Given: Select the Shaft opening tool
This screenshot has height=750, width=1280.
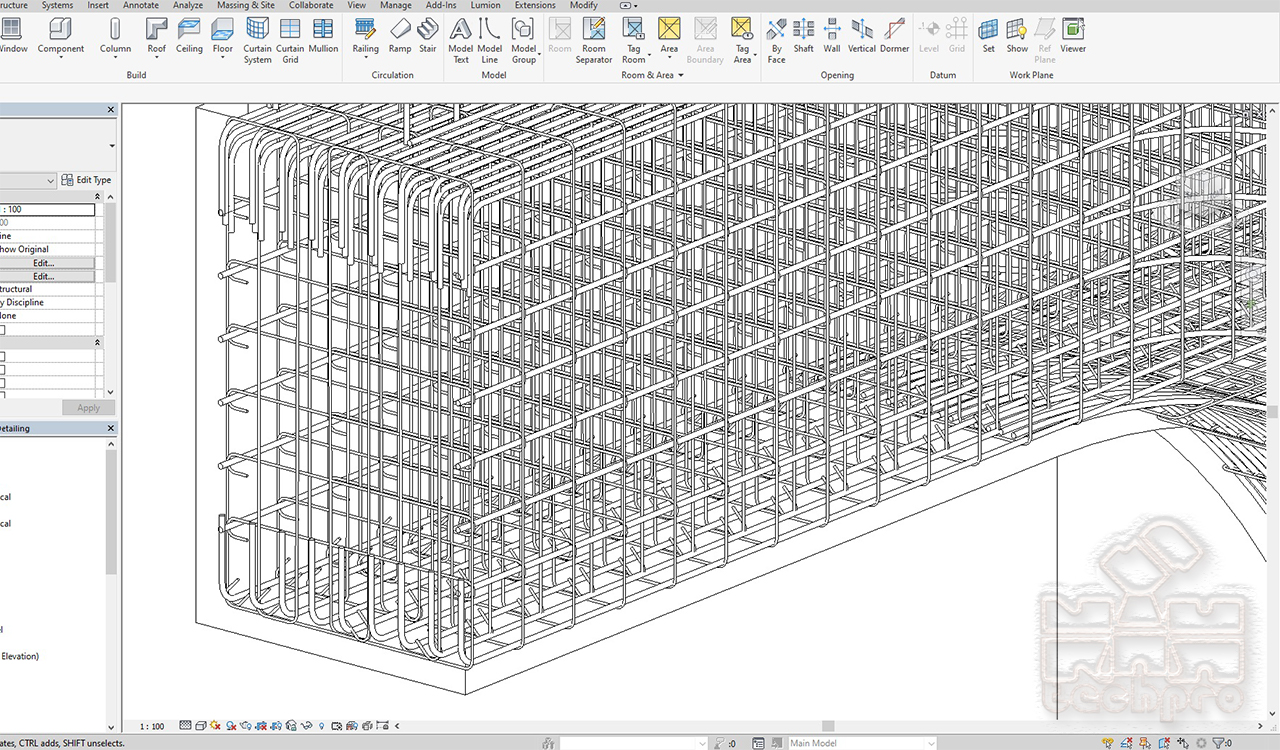Looking at the screenshot, I should pos(803,35).
